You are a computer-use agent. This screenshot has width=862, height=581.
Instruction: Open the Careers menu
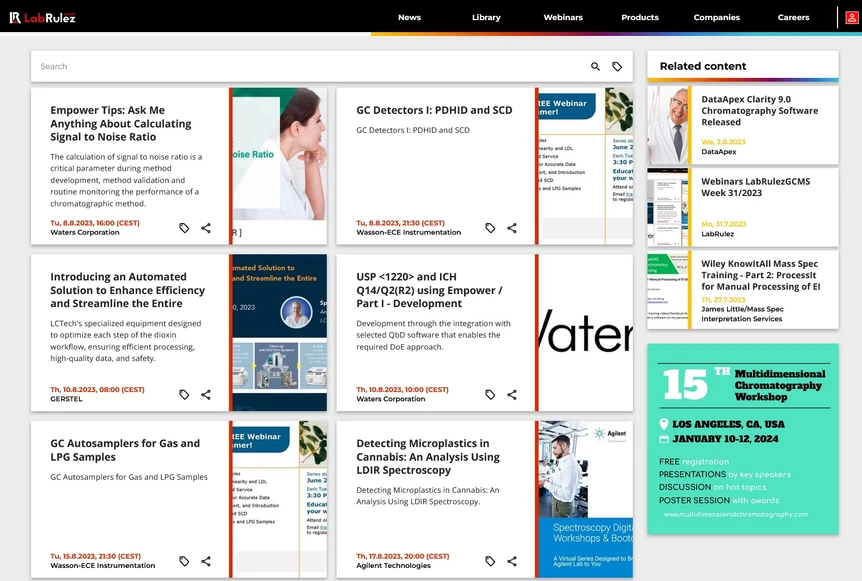[793, 18]
